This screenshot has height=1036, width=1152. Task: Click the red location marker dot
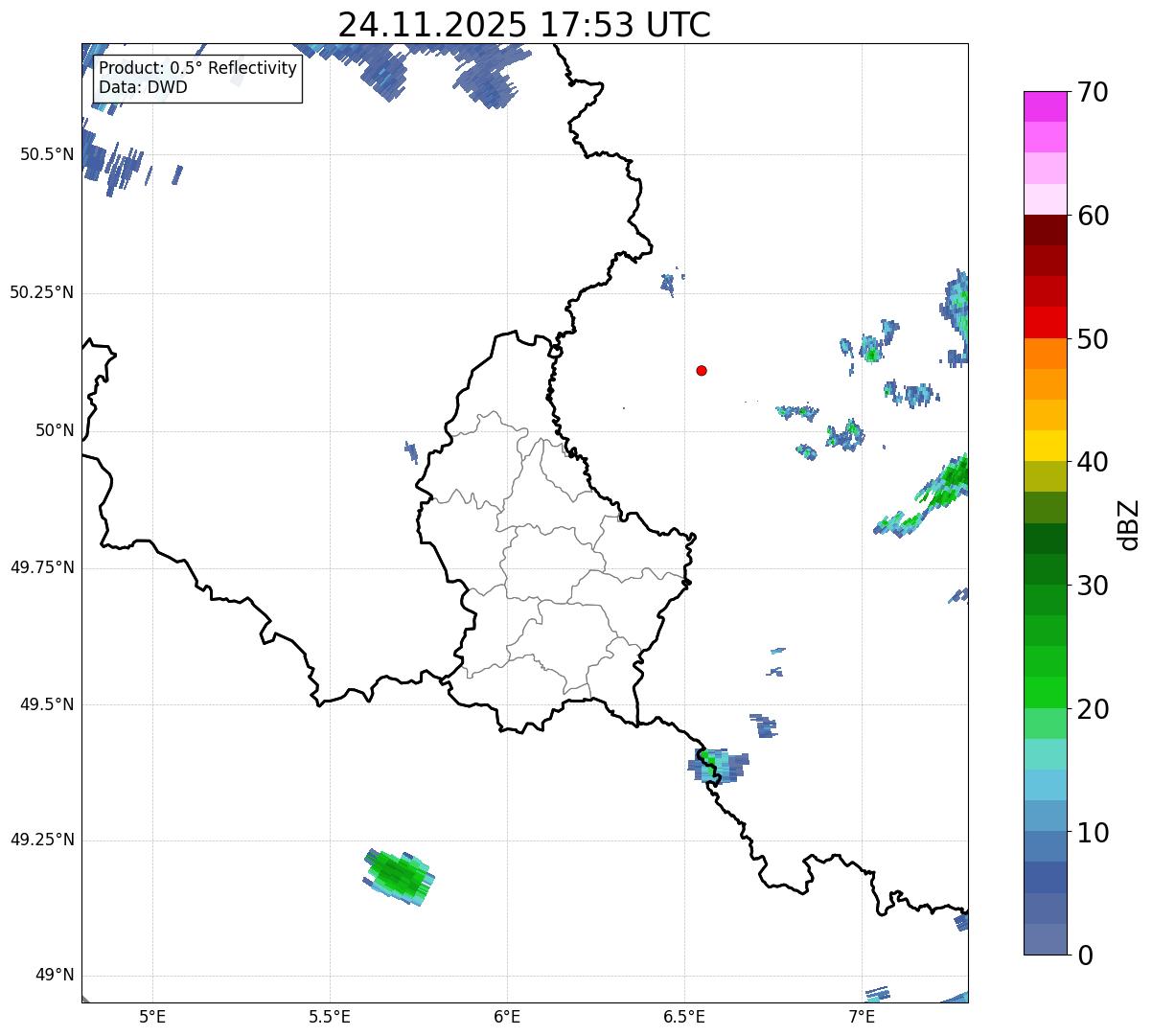(702, 370)
